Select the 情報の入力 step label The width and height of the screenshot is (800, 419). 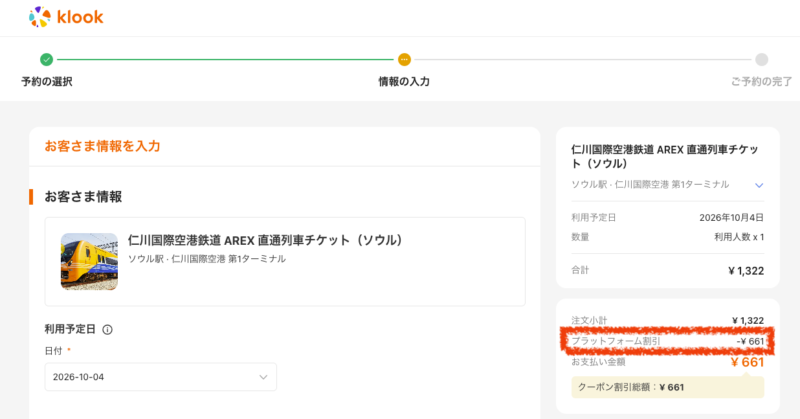point(404,82)
